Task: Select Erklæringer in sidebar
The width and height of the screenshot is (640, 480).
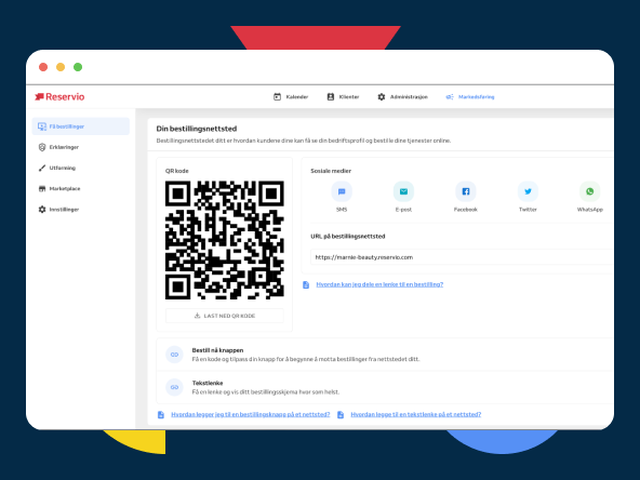Action: pyautogui.click(x=81, y=147)
